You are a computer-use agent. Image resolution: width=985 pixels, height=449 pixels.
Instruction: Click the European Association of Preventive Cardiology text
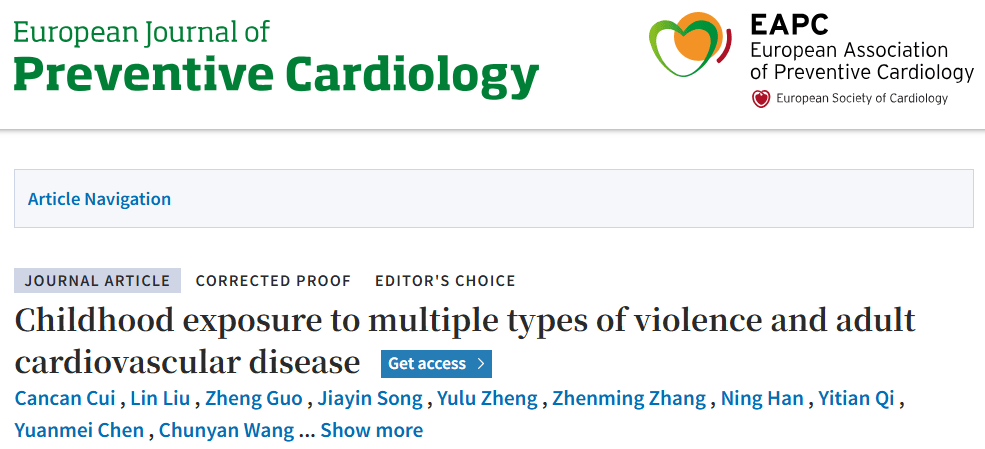click(861, 60)
